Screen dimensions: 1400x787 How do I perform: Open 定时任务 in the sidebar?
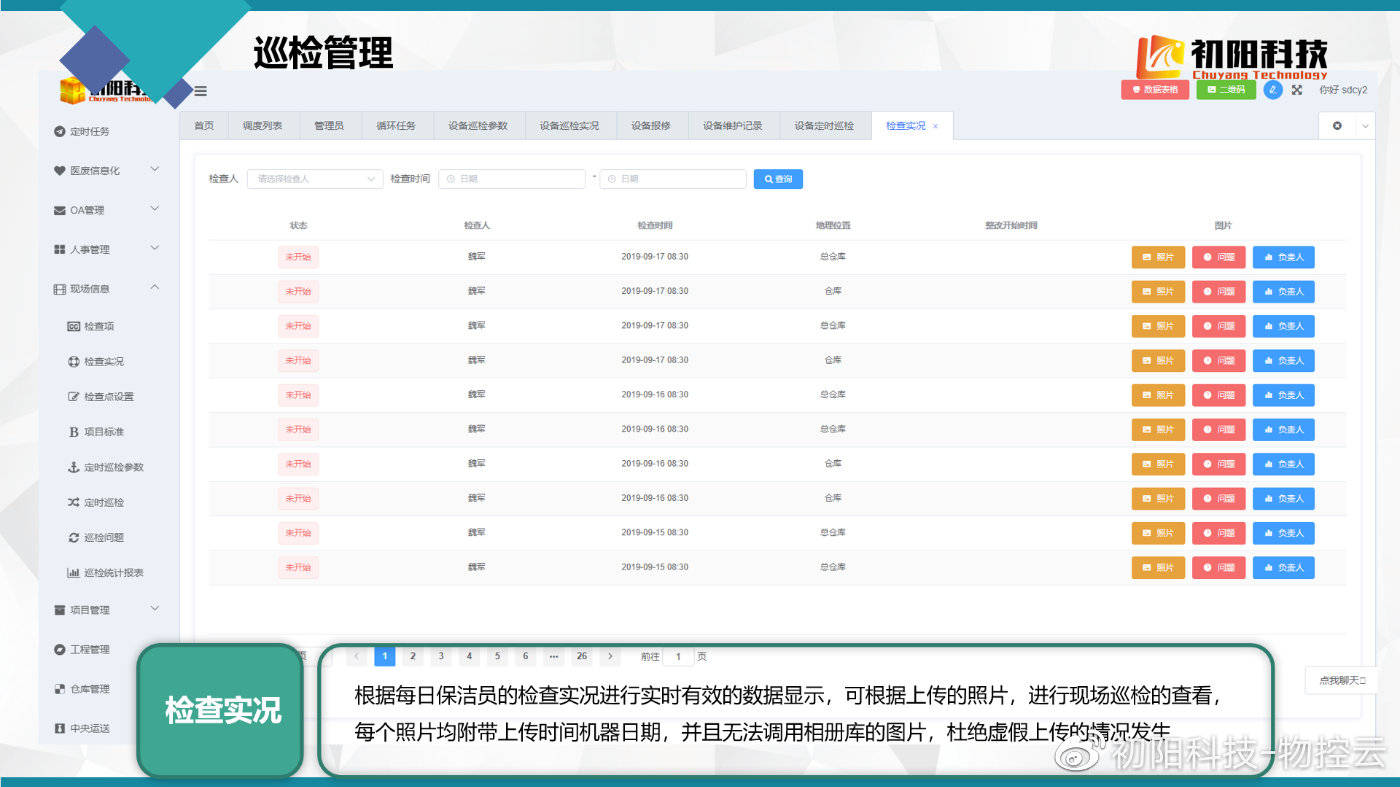[x=82, y=131]
